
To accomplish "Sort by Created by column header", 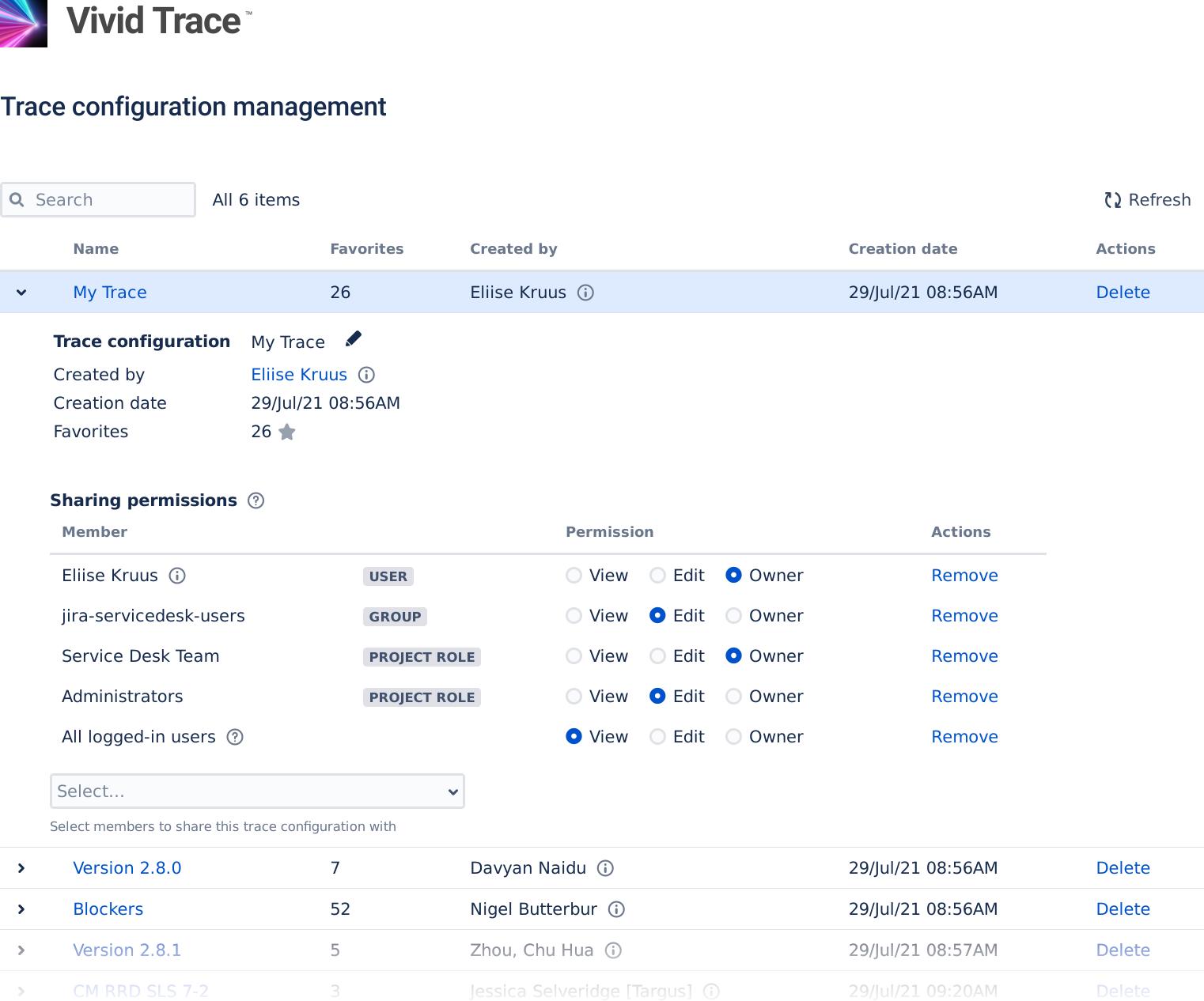I will click(513, 249).
